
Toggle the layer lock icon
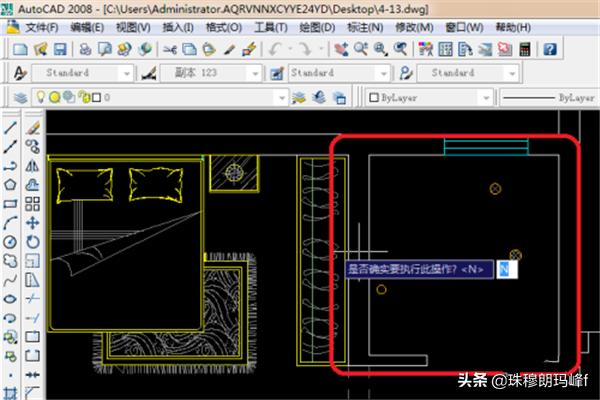[80, 97]
